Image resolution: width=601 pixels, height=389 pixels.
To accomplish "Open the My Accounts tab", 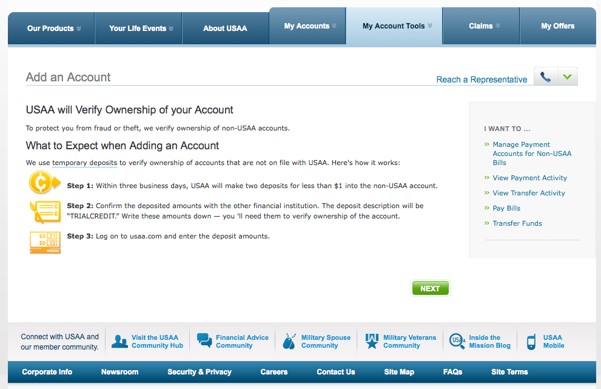I will [x=308, y=26].
